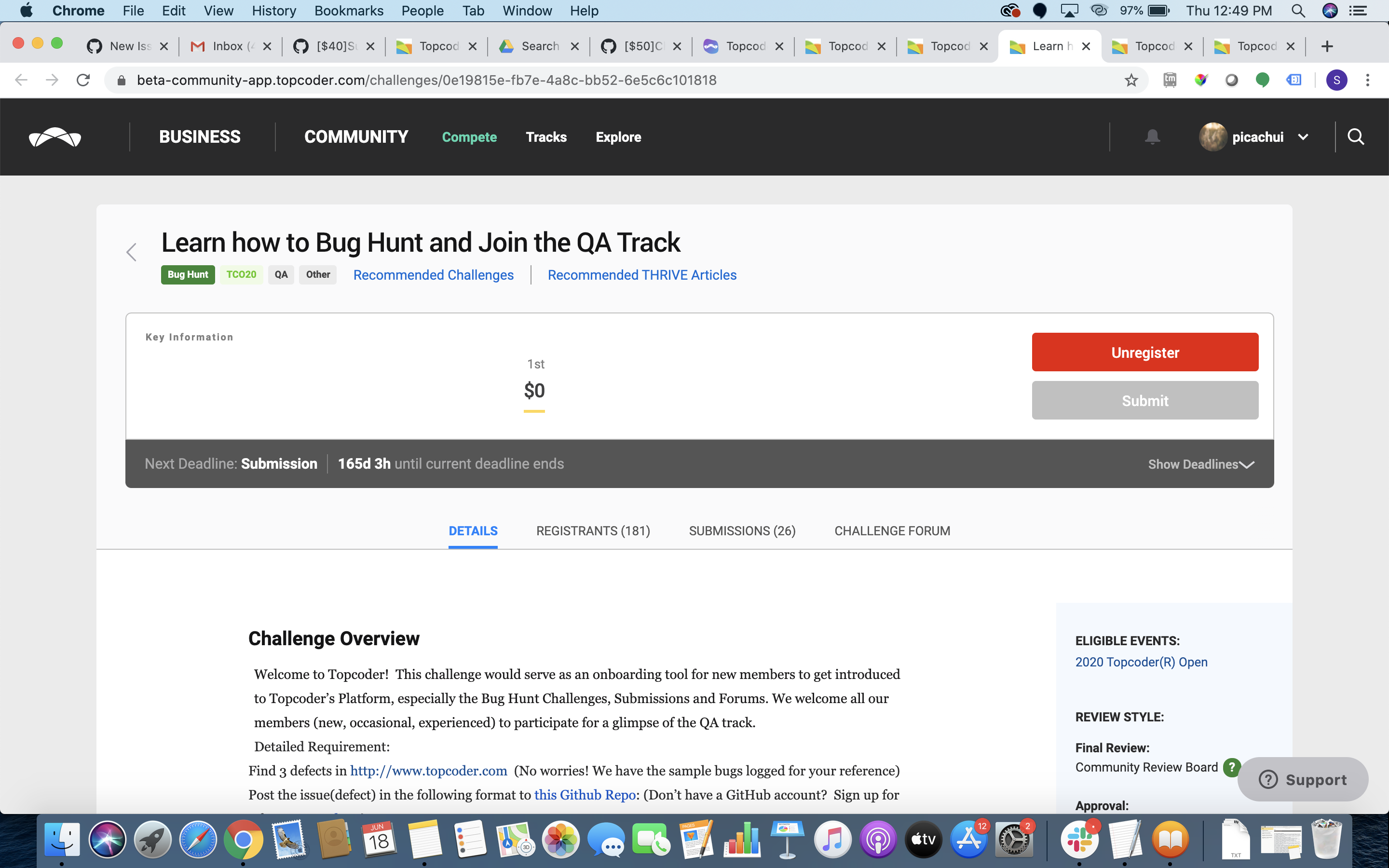Click the Other tag
This screenshot has height=868, width=1389.
[x=318, y=274]
